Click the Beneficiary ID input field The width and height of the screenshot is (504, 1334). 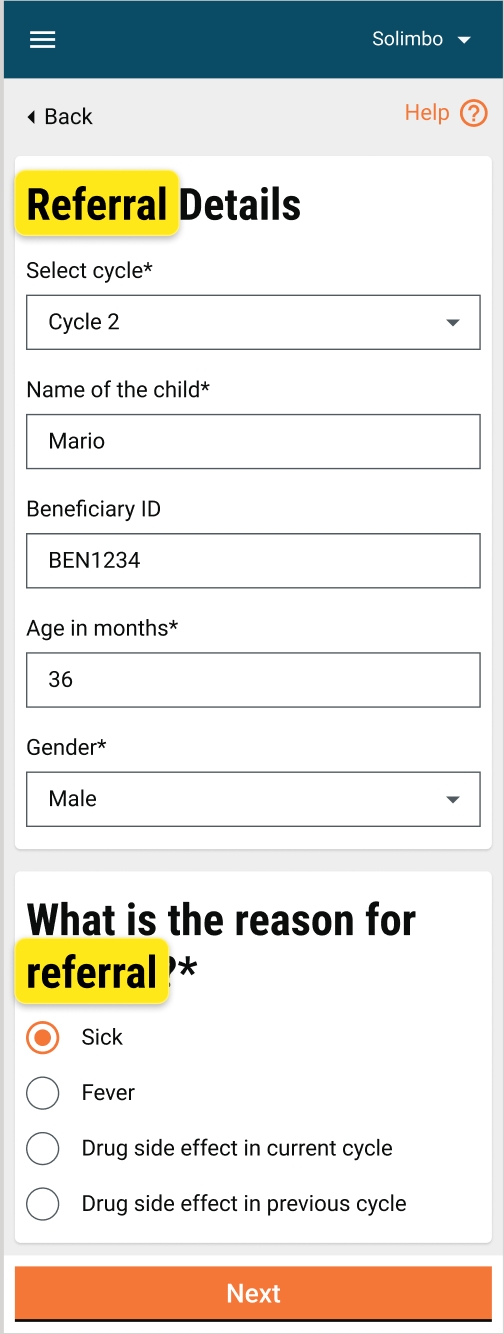pyautogui.click(x=253, y=560)
